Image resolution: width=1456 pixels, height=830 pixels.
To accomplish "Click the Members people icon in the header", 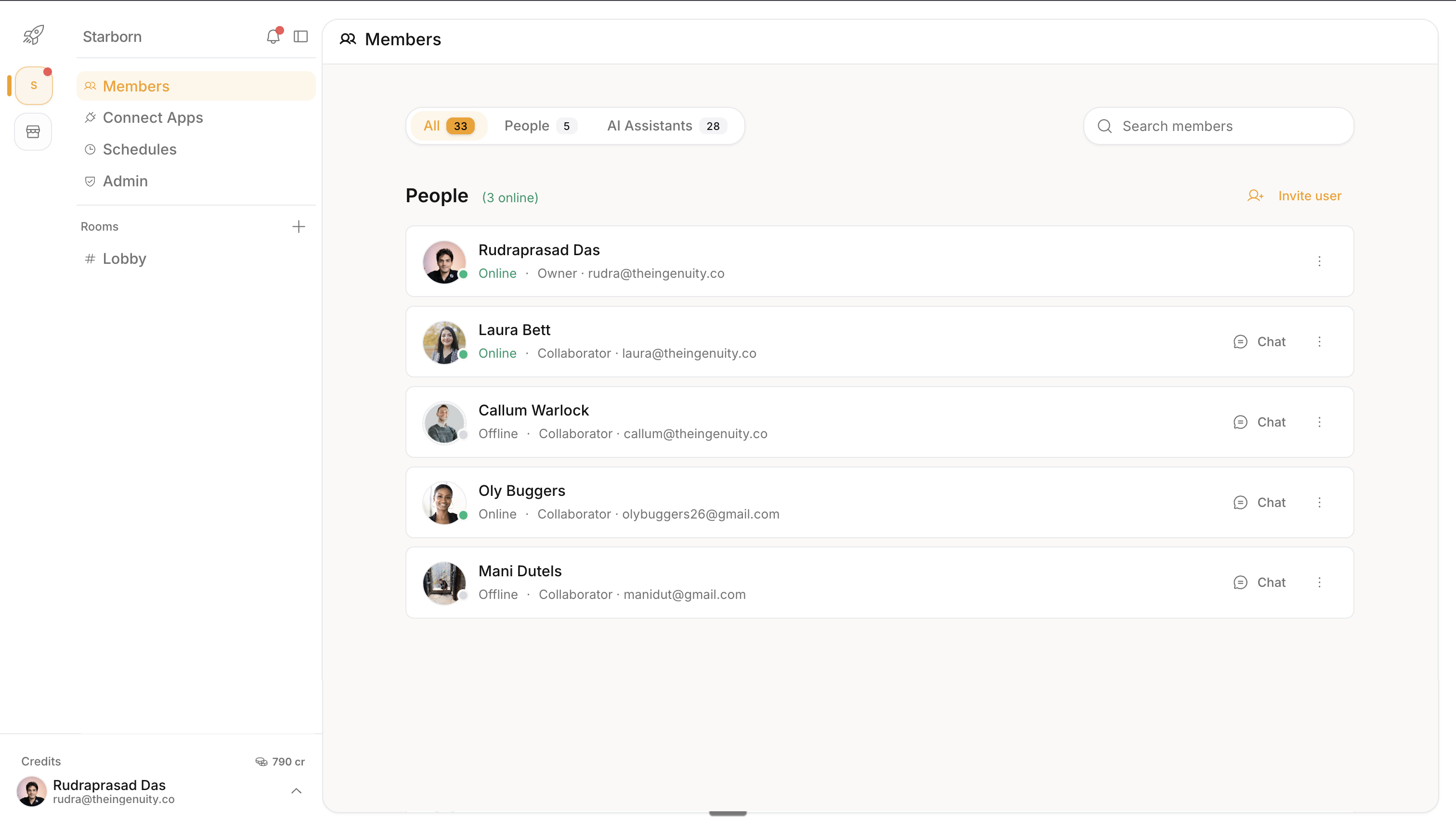I will [x=348, y=39].
